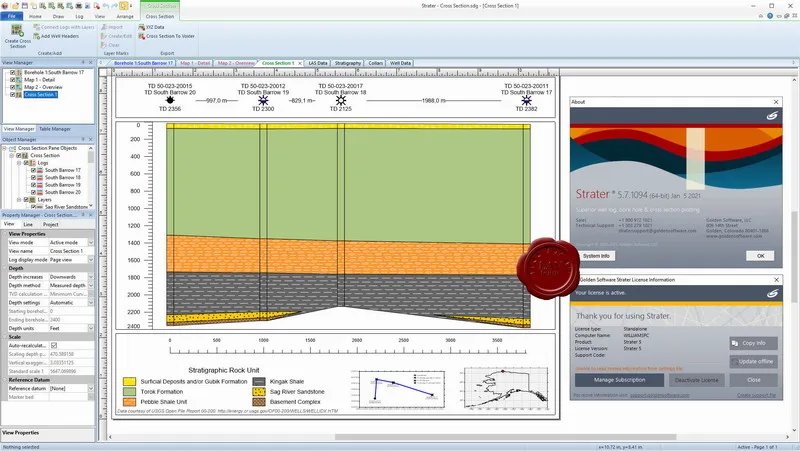Click the Update offline button

tap(754, 361)
